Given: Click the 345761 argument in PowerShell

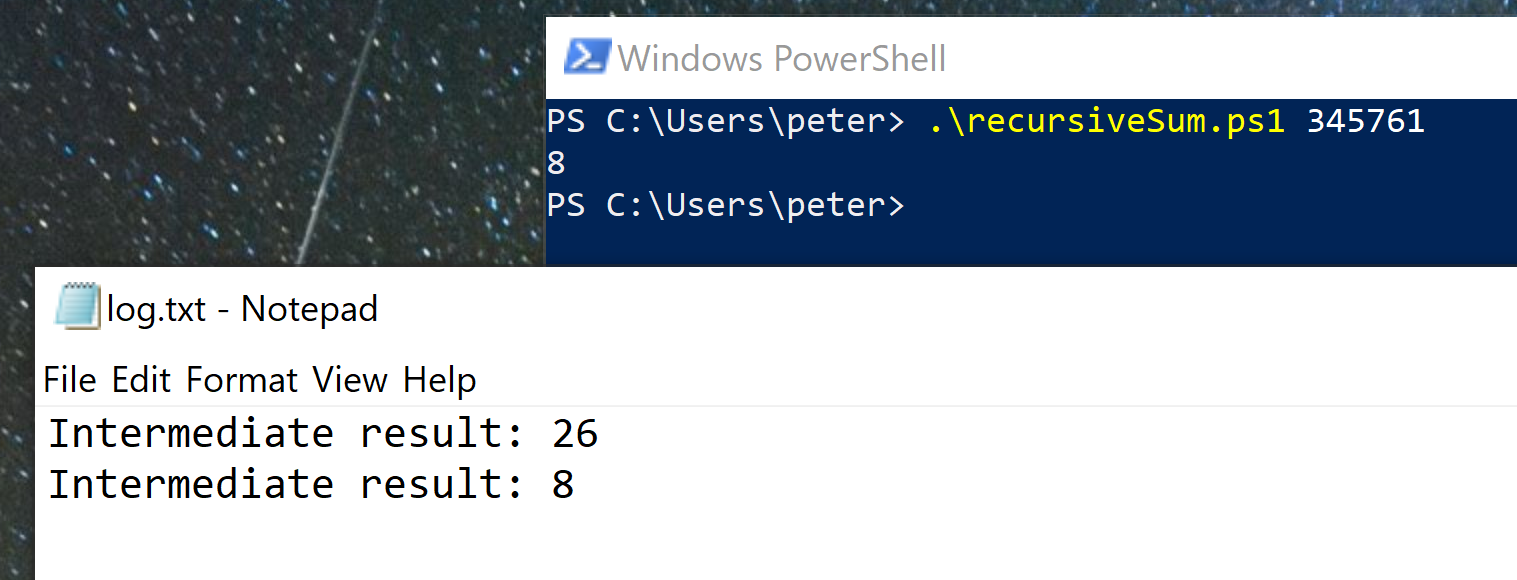Looking at the screenshot, I should click(x=1365, y=121).
